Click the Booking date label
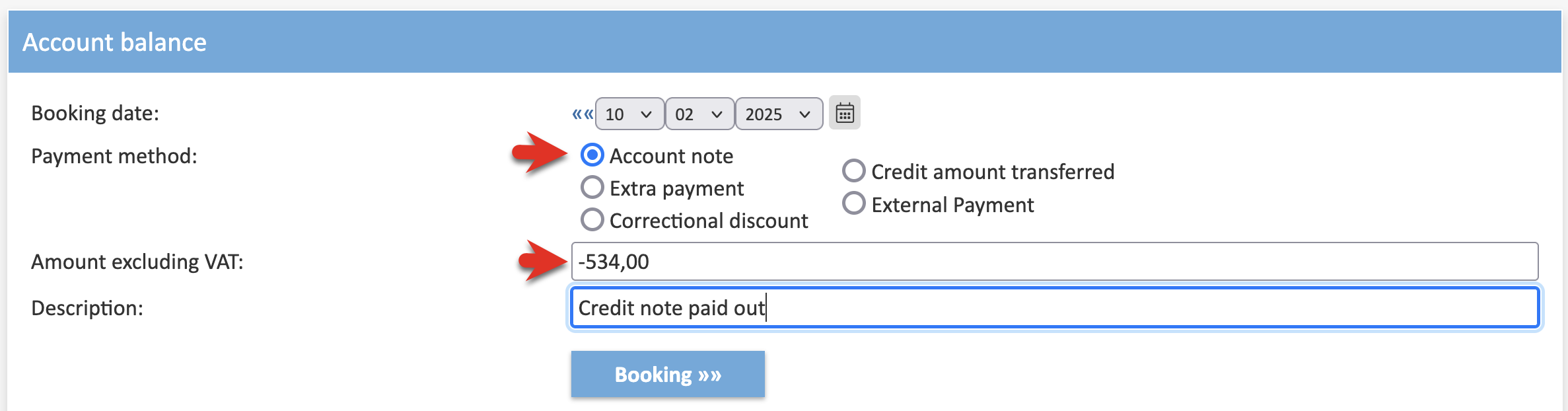1568x411 pixels. (x=95, y=114)
